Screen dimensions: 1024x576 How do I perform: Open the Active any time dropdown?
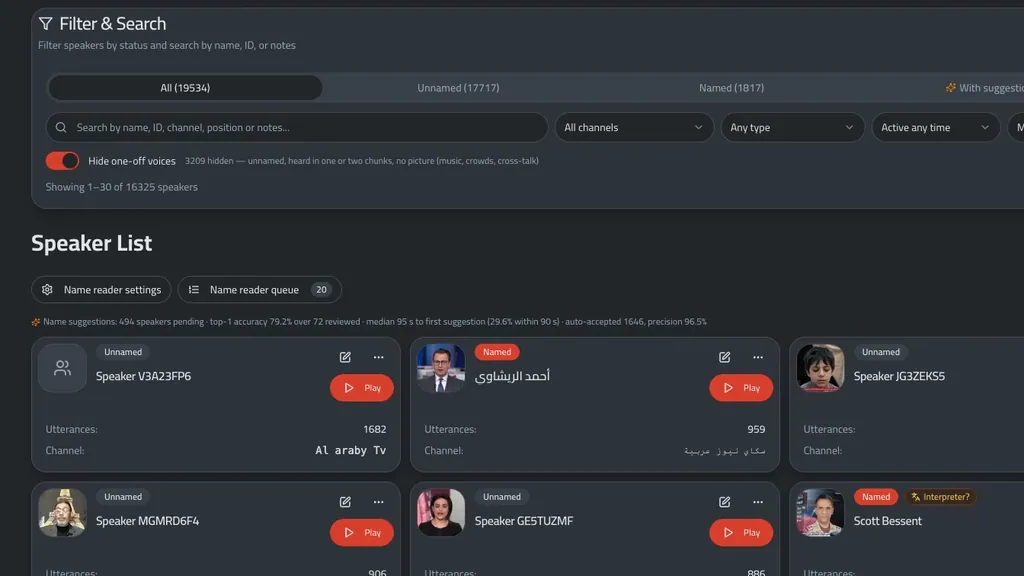pos(935,127)
